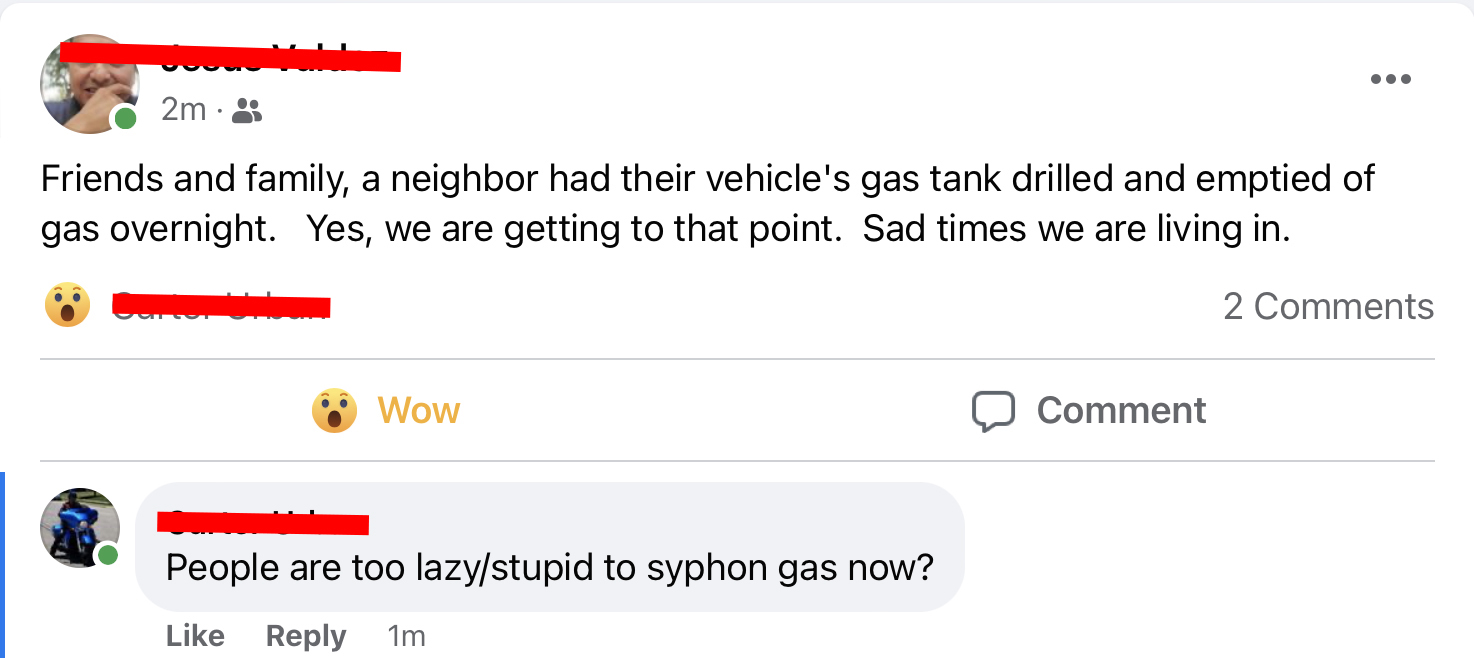
Task: Click the Wow emoji in the reactions summary
Action: (67, 305)
